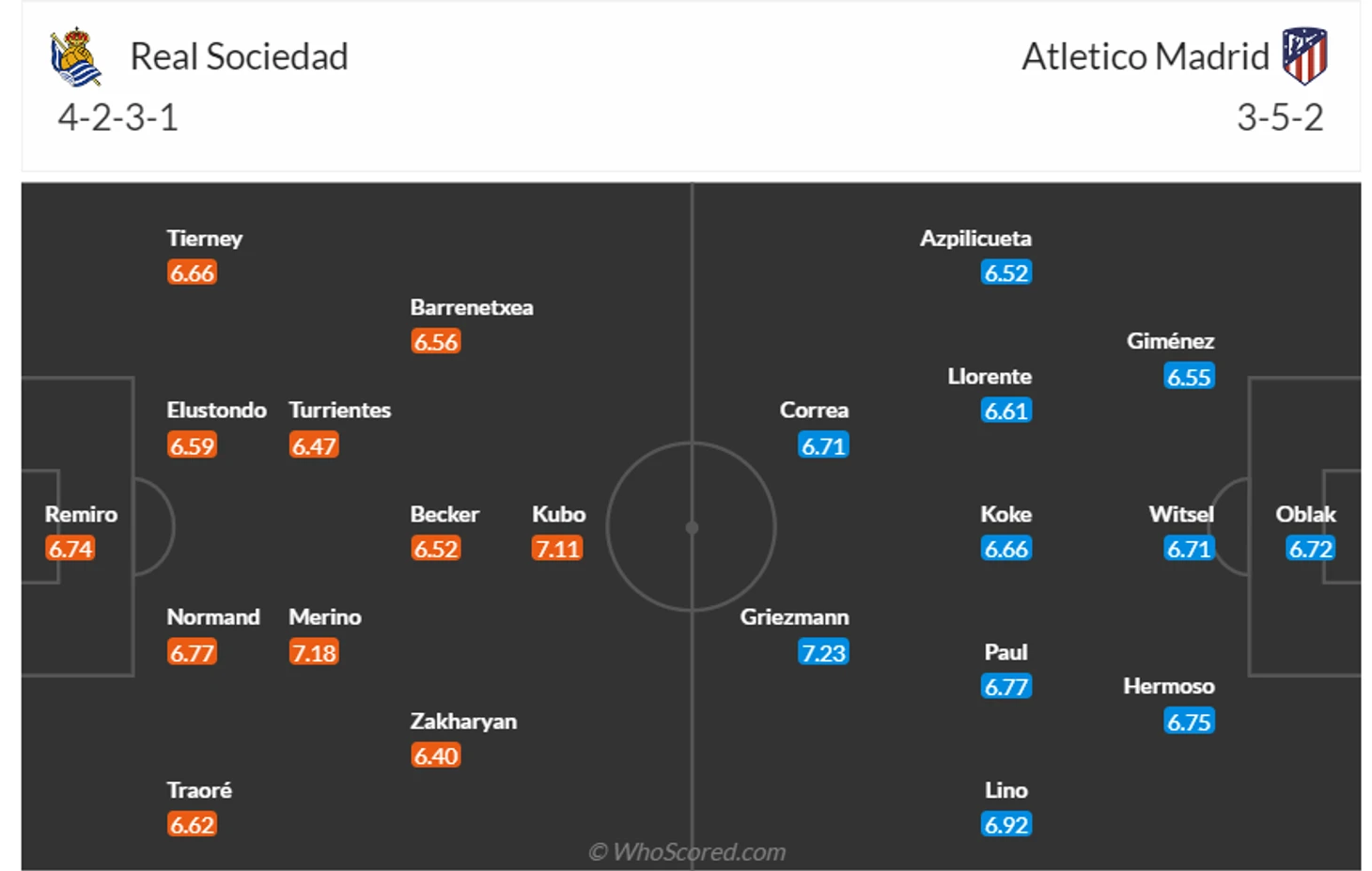This screenshot has height=871, width=1372.
Task: Select Azpilicueta's 6.52 rating badge
Action: point(1006,272)
